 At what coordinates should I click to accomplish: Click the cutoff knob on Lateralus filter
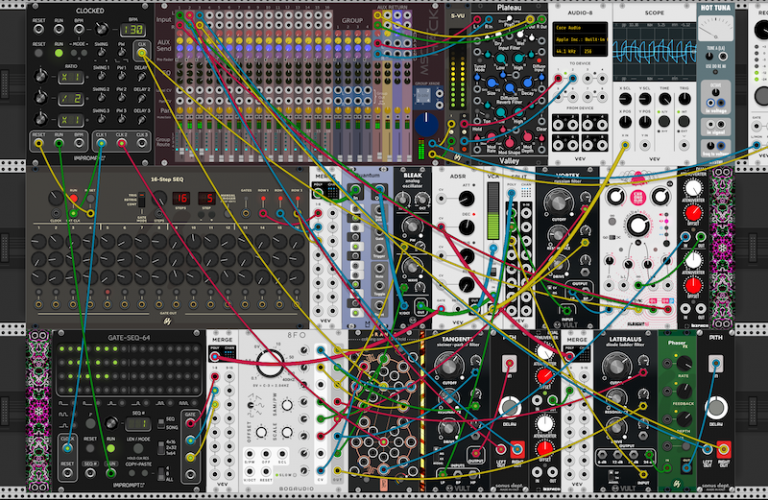[x=617, y=366]
